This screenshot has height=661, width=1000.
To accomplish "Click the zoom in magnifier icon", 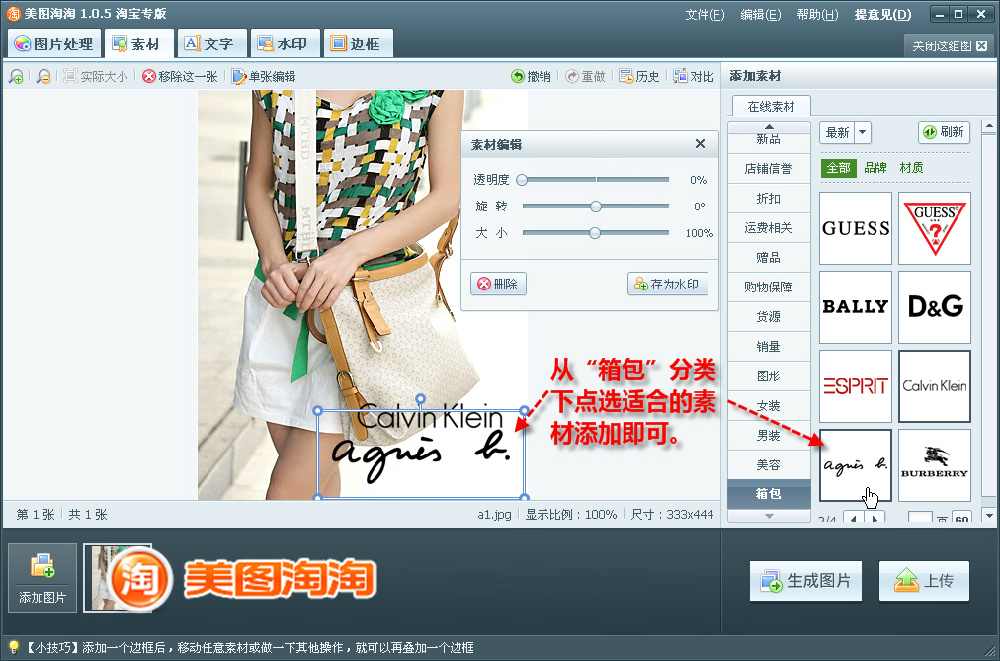I will click(16, 77).
